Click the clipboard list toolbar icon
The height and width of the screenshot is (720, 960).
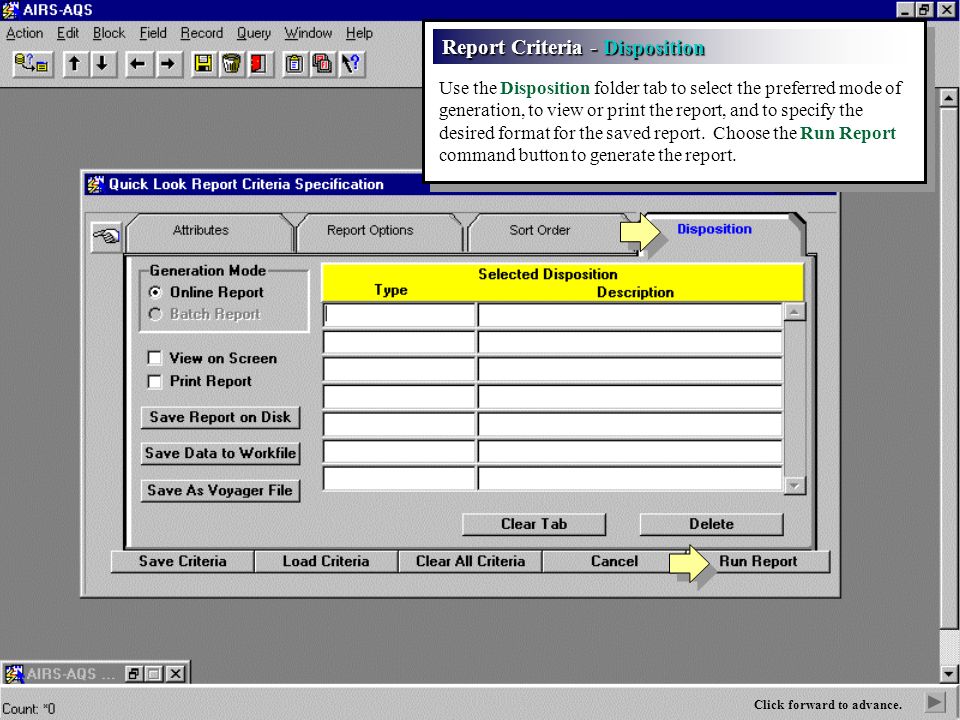tap(295, 64)
